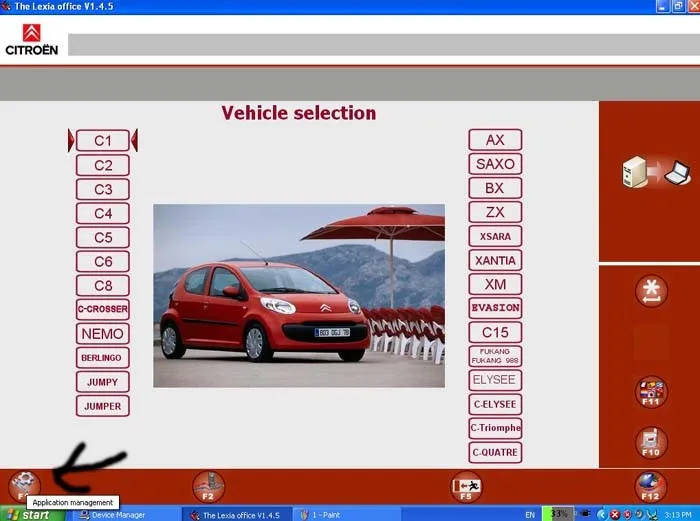Click the red Citroën C1 photo
Image resolution: width=700 pixels, height=521 pixels.
tap(299, 296)
